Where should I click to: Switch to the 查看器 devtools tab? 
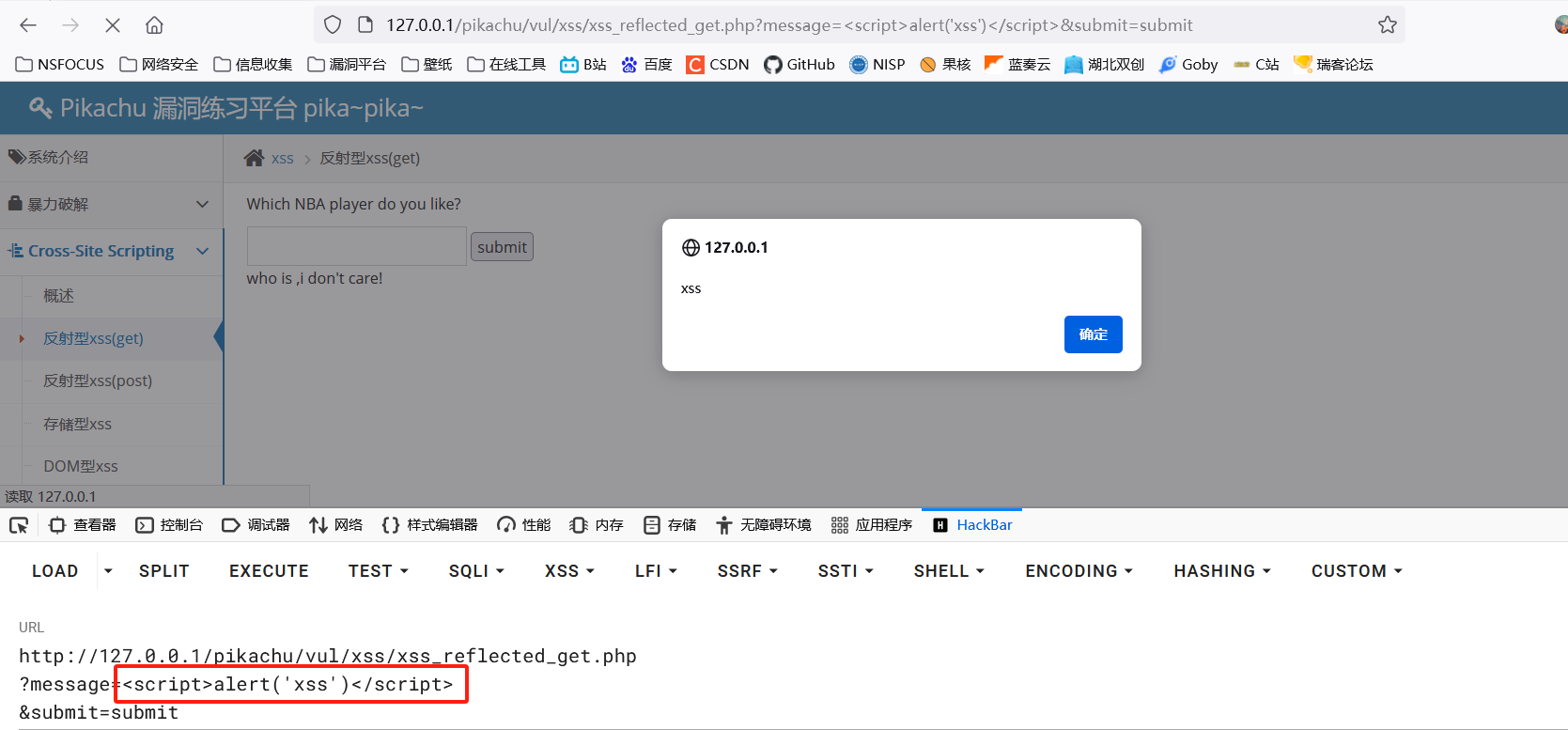83,525
